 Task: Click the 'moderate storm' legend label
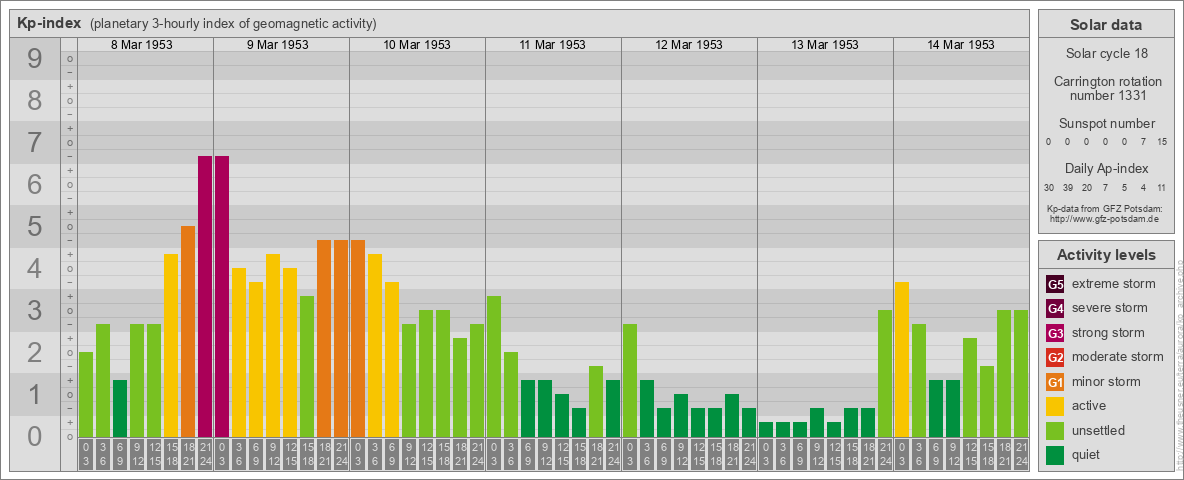[x=1118, y=356]
